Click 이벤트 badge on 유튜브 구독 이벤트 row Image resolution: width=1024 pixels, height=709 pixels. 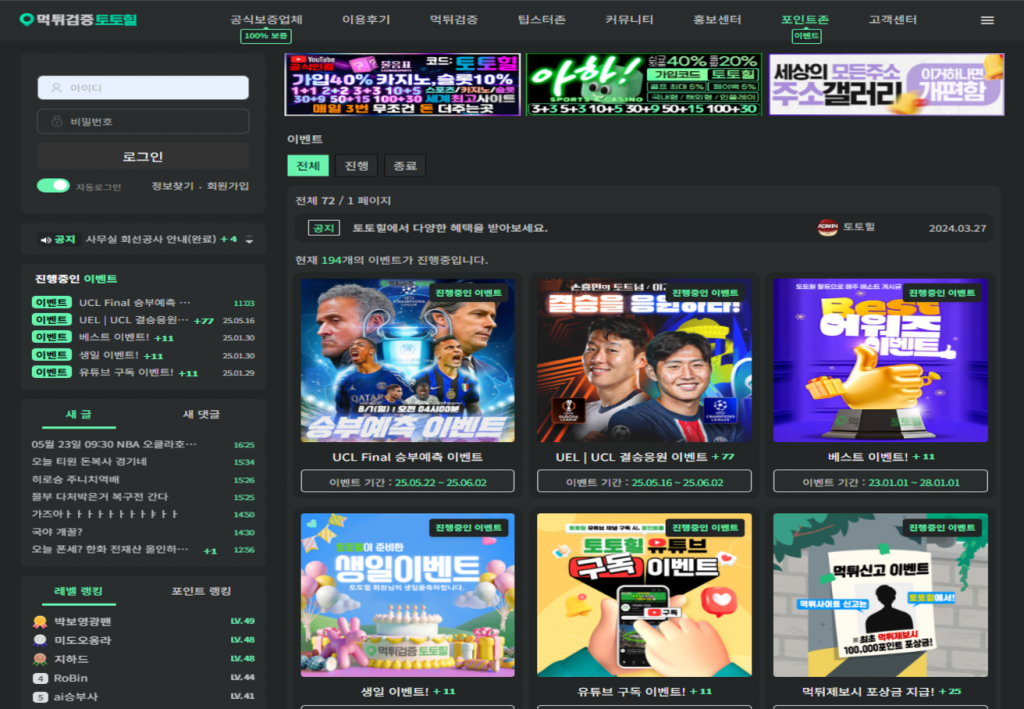[x=52, y=372]
